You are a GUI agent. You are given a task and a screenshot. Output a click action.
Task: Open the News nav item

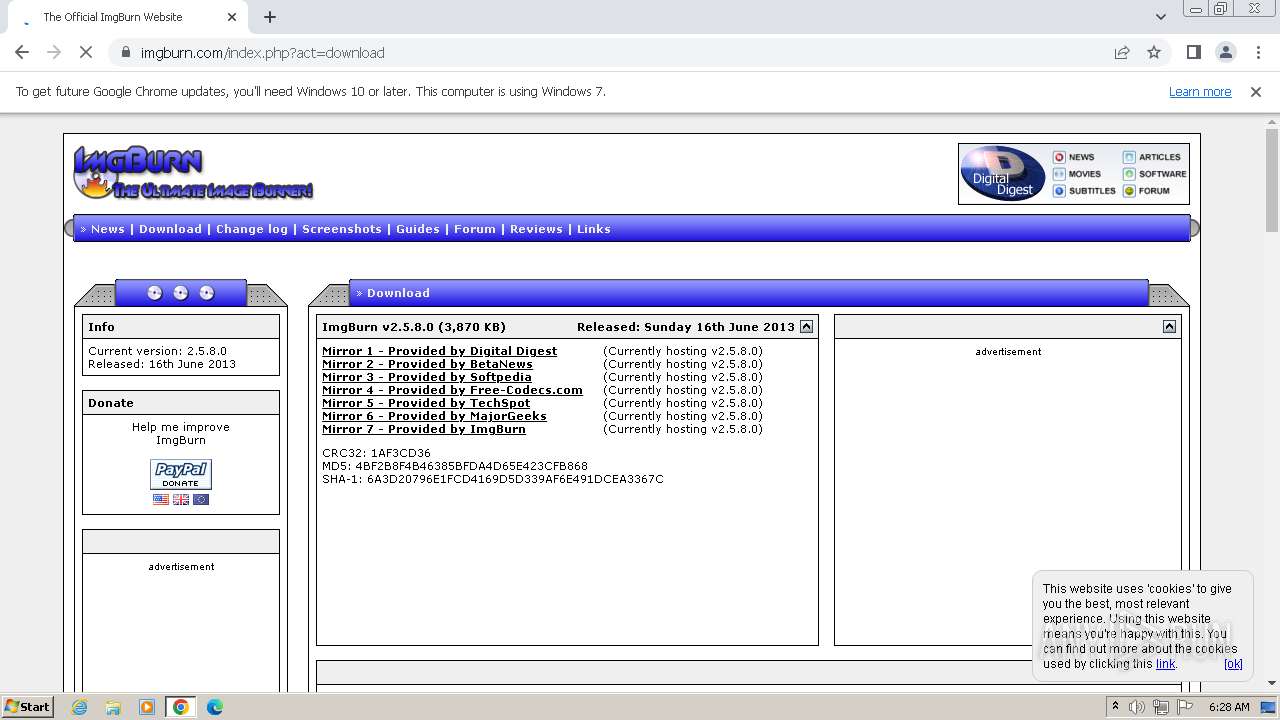[x=108, y=229]
